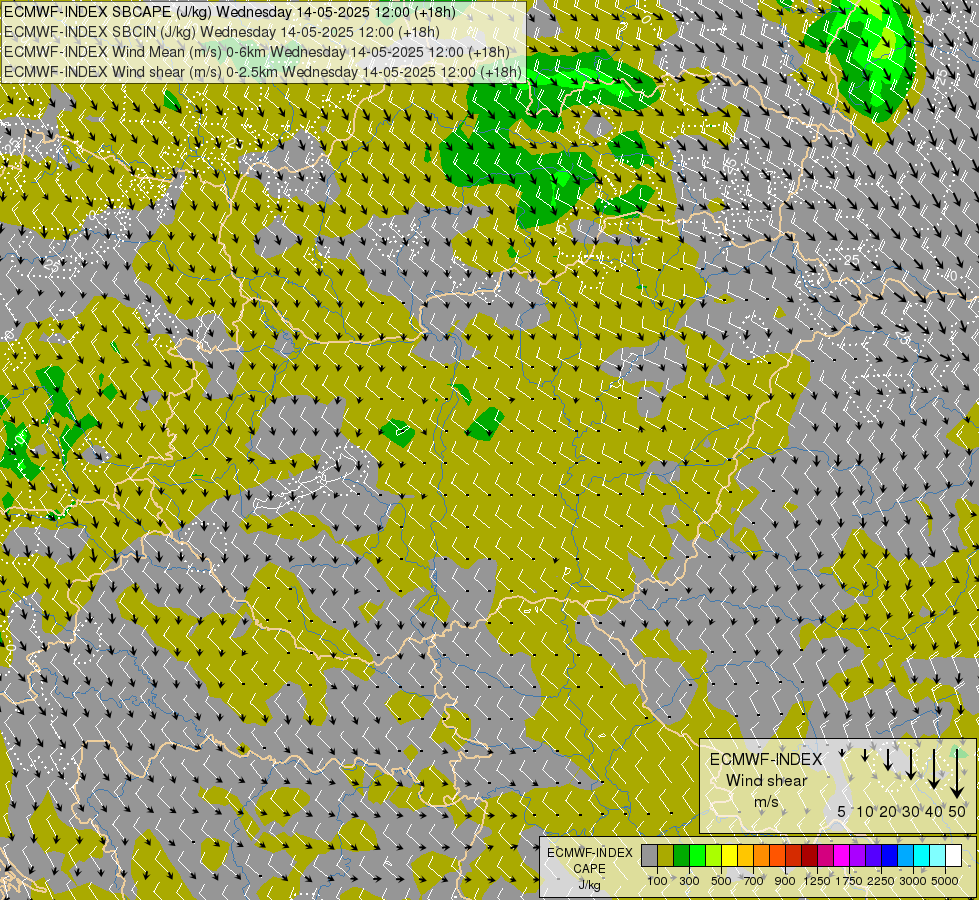Select the olive CAPE legend swatch
The image size is (979, 900).
[666, 856]
